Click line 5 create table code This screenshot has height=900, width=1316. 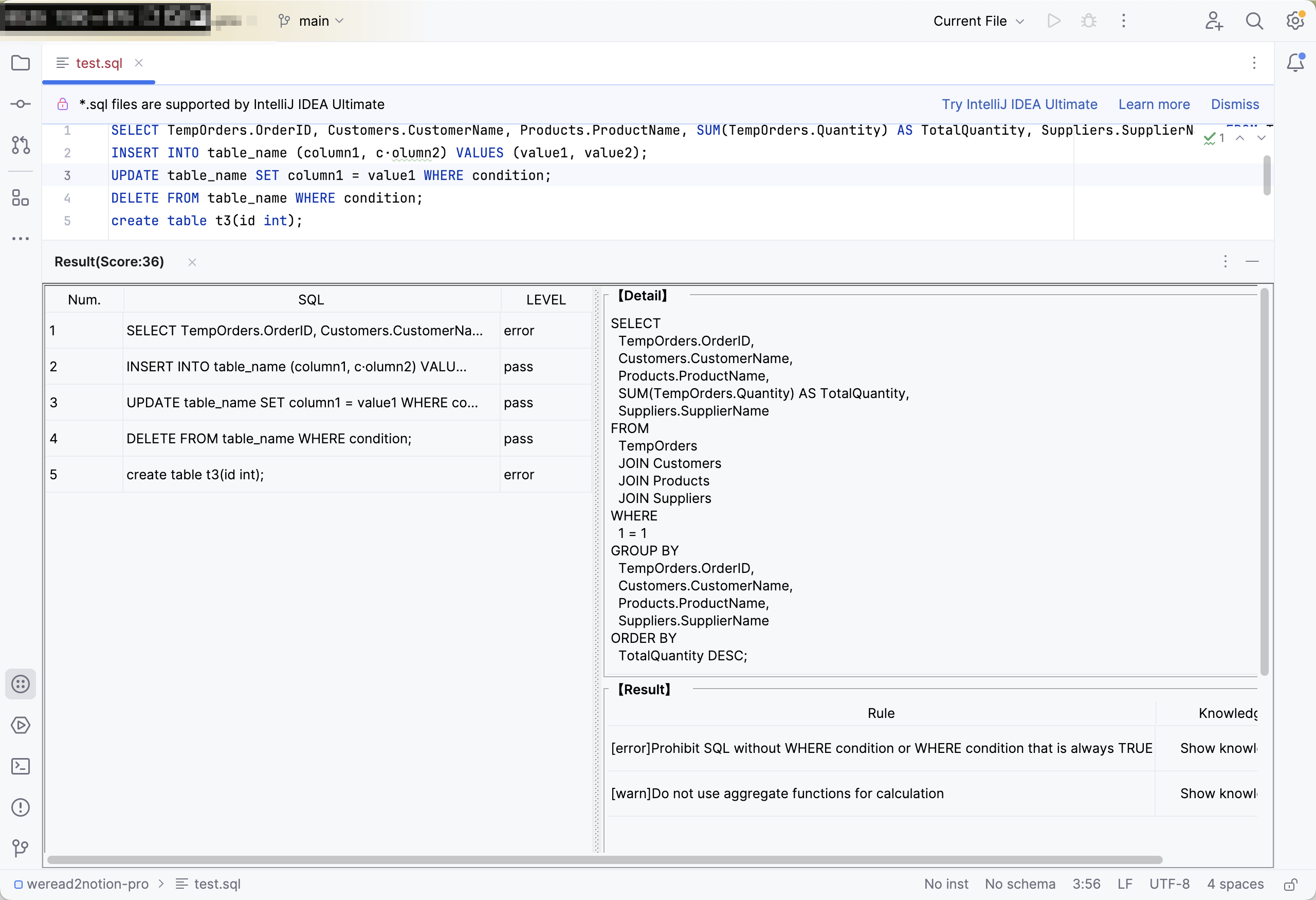tap(207, 221)
